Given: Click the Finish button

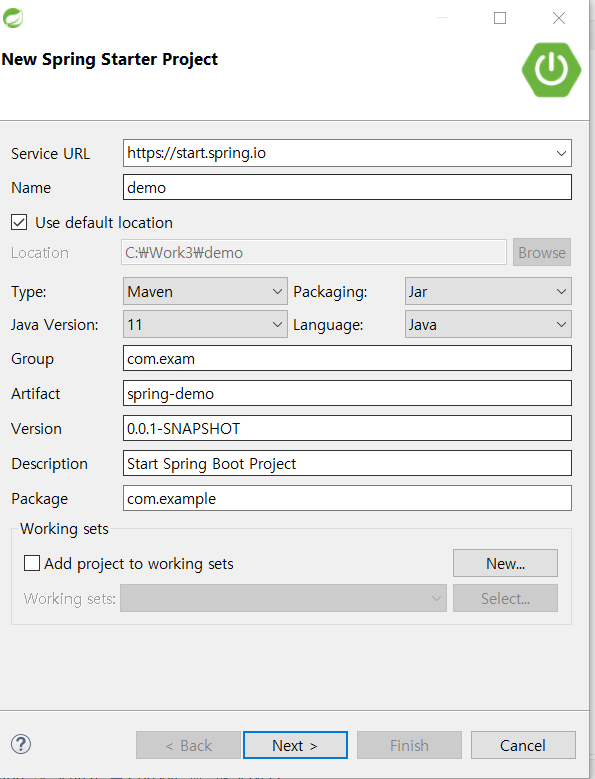Looking at the screenshot, I should (409, 745).
